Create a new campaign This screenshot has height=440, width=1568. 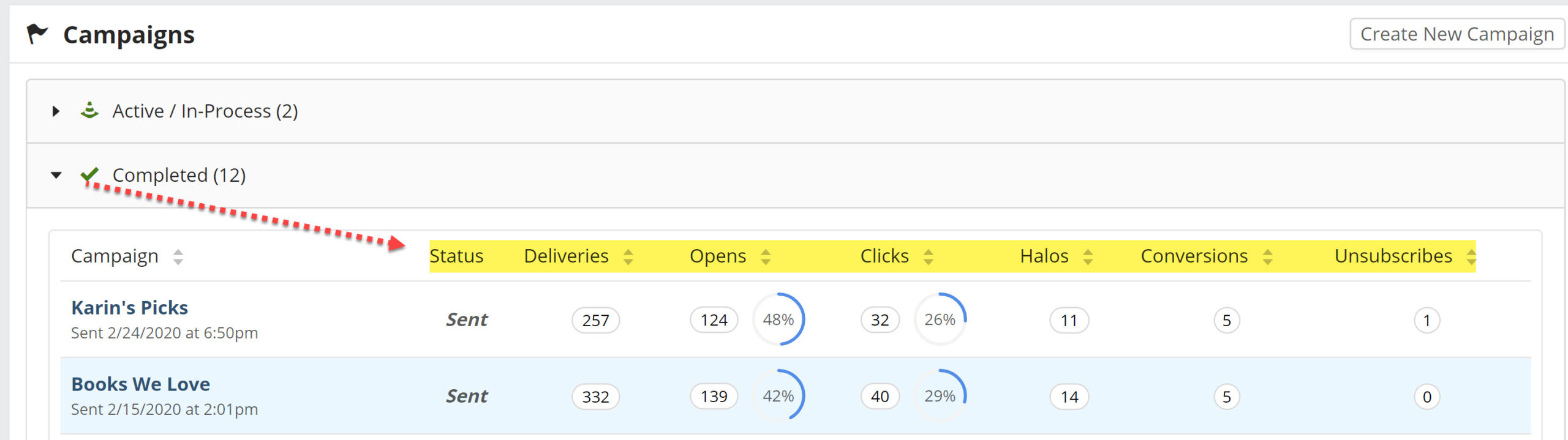point(1457,34)
